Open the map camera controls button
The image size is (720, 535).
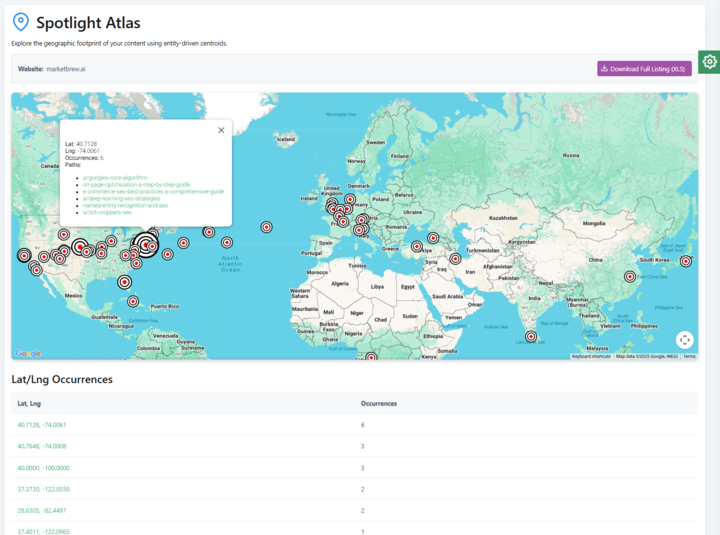tap(685, 340)
